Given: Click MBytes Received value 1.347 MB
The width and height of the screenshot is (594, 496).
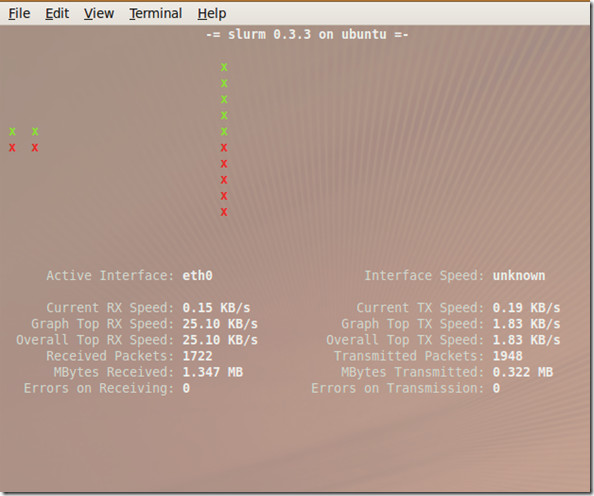Looking at the screenshot, I should click(x=213, y=372).
